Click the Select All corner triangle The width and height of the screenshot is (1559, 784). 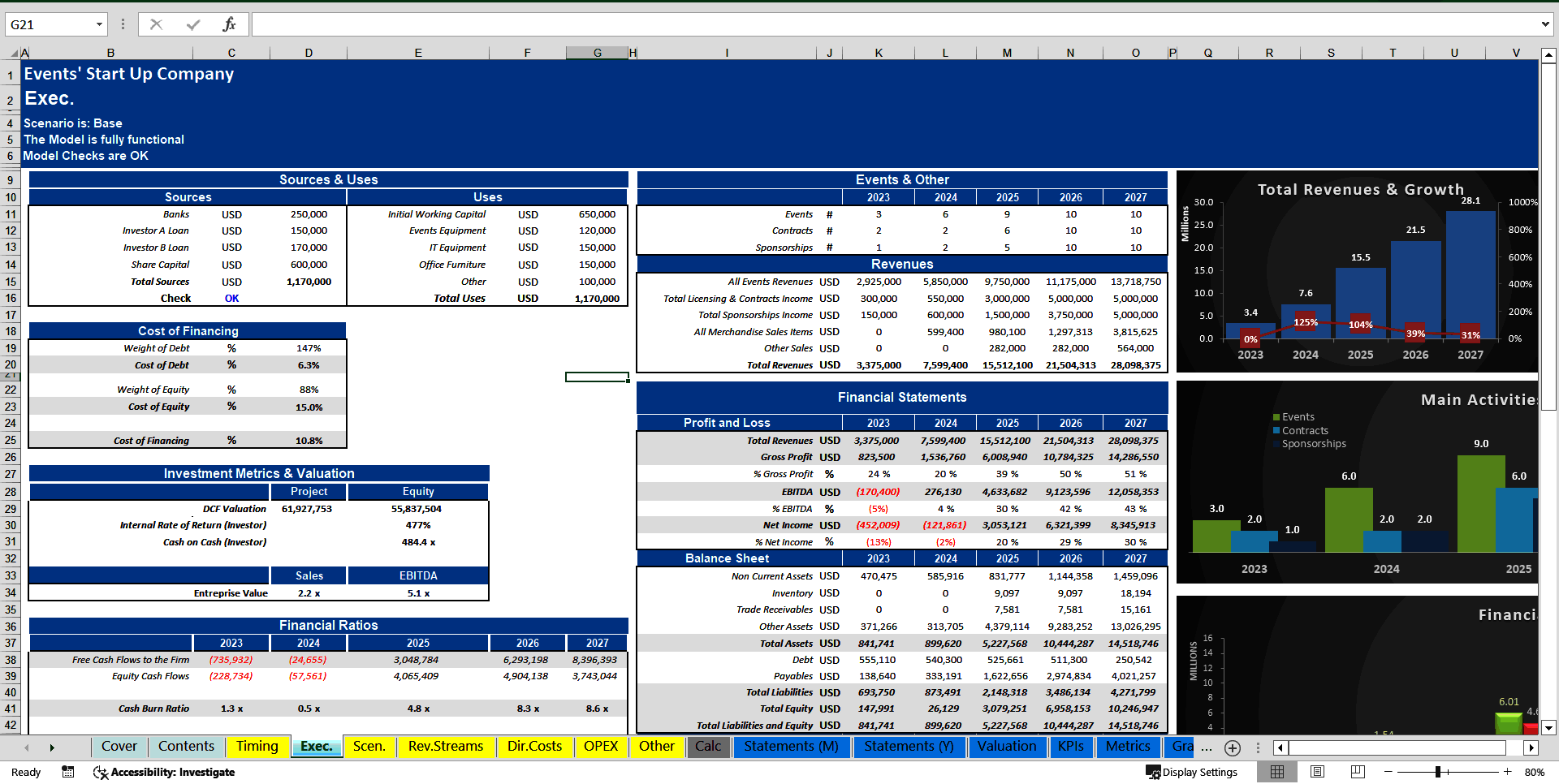click(14, 53)
